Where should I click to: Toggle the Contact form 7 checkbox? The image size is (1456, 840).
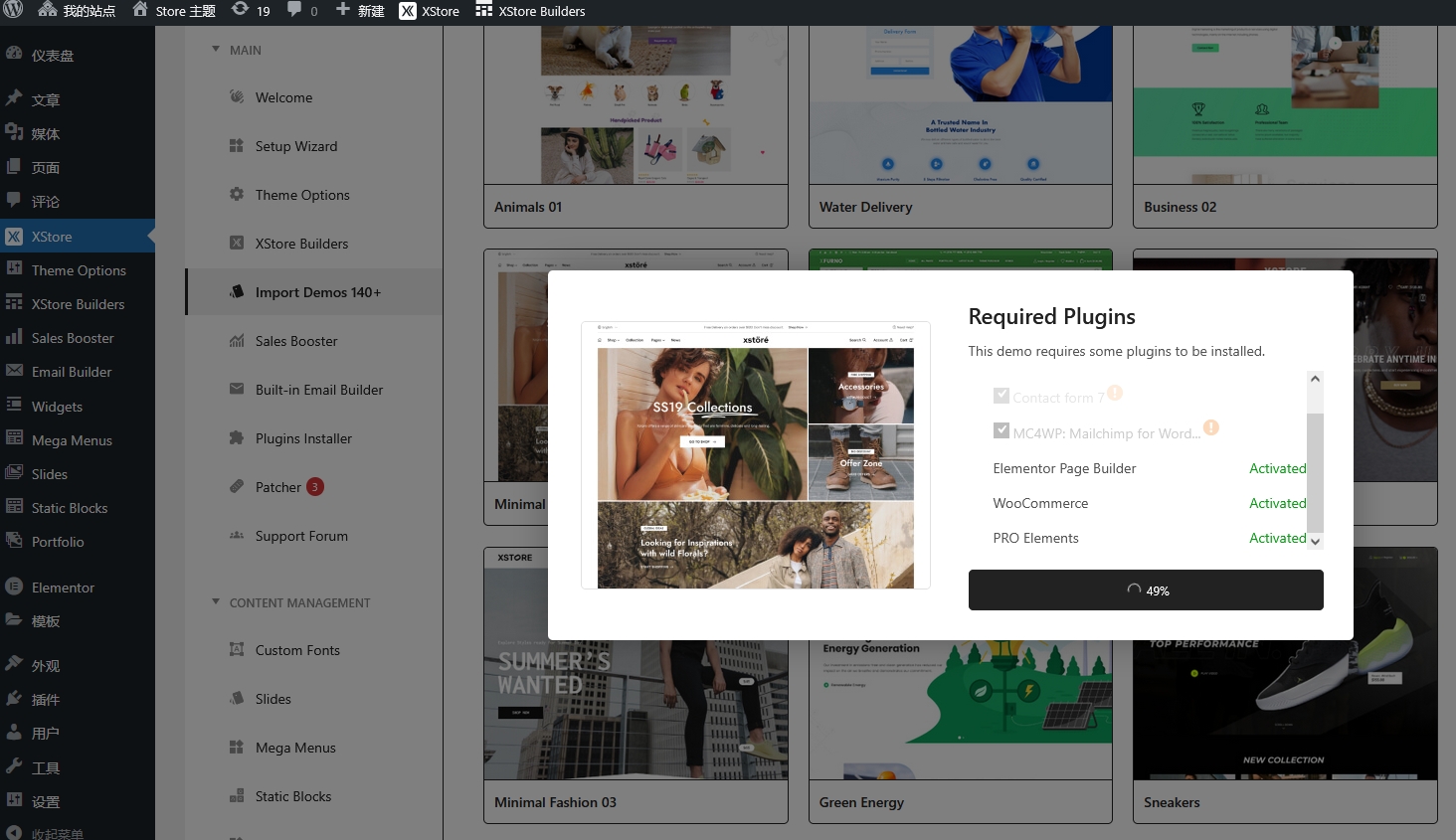click(1001, 396)
